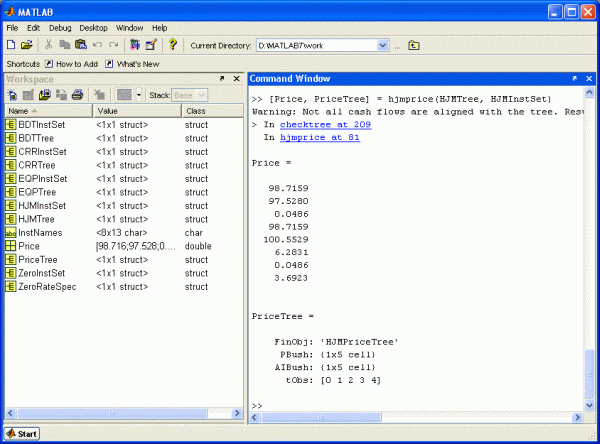Load data file into Workspace icon
This screenshot has height=444, width=600.
[x=45, y=95]
